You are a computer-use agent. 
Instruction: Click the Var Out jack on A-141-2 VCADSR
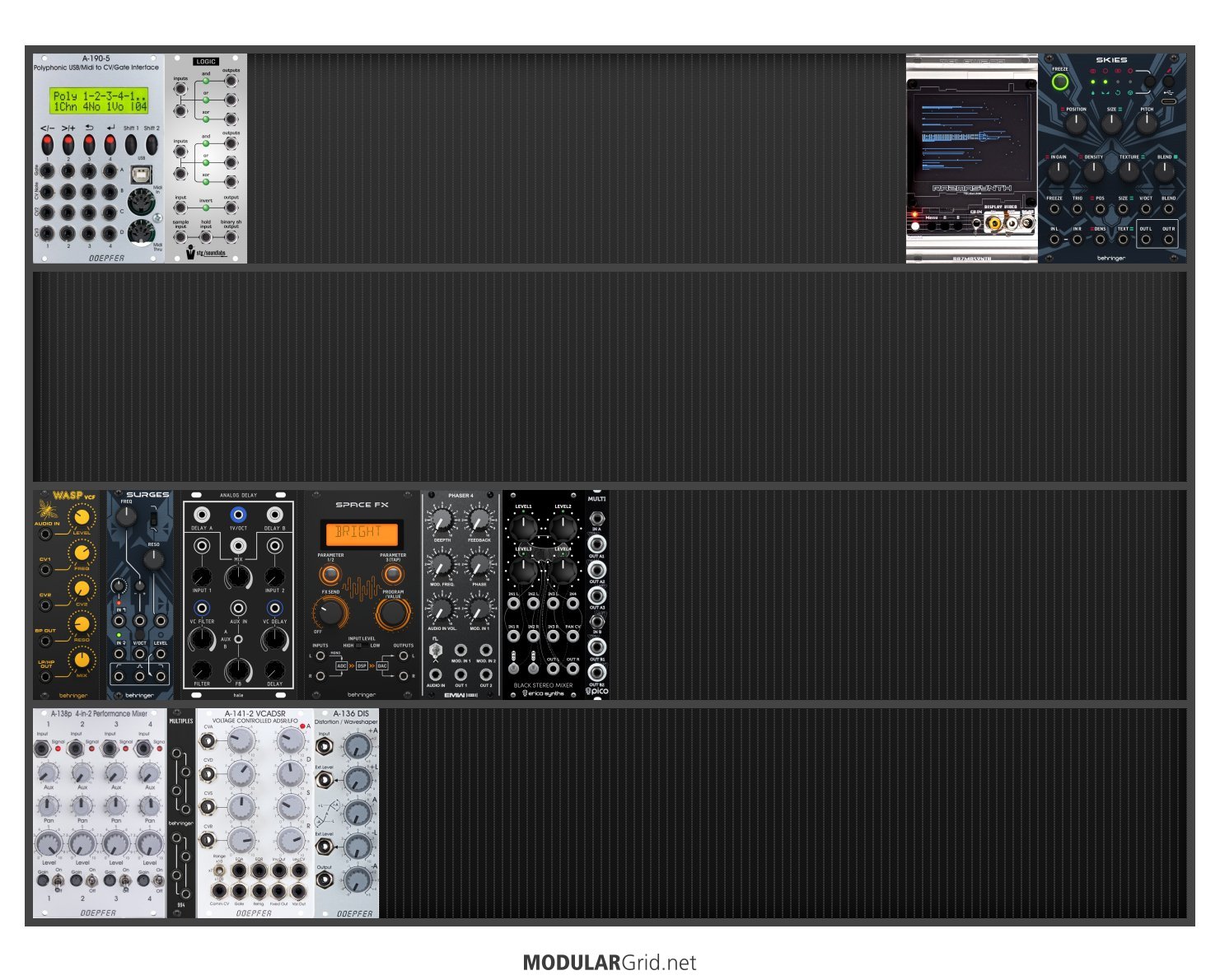(299, 891)
